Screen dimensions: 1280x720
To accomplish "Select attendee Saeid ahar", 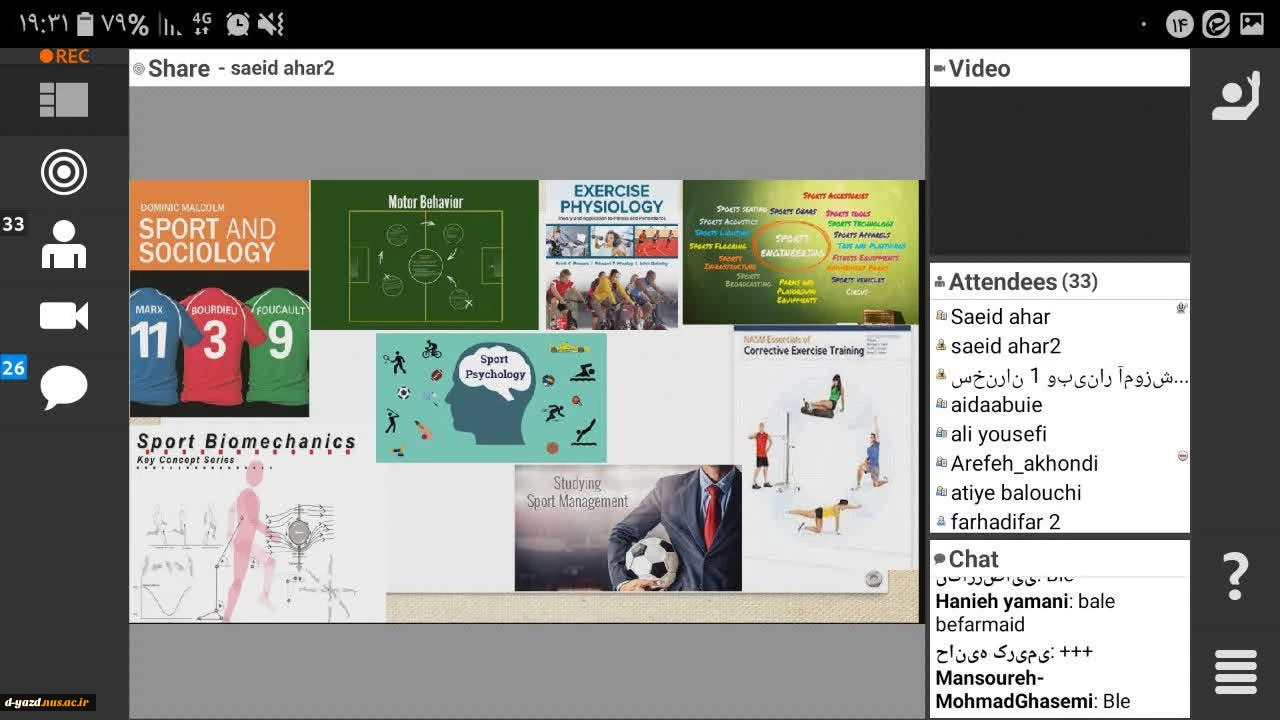I will 1000,317.
